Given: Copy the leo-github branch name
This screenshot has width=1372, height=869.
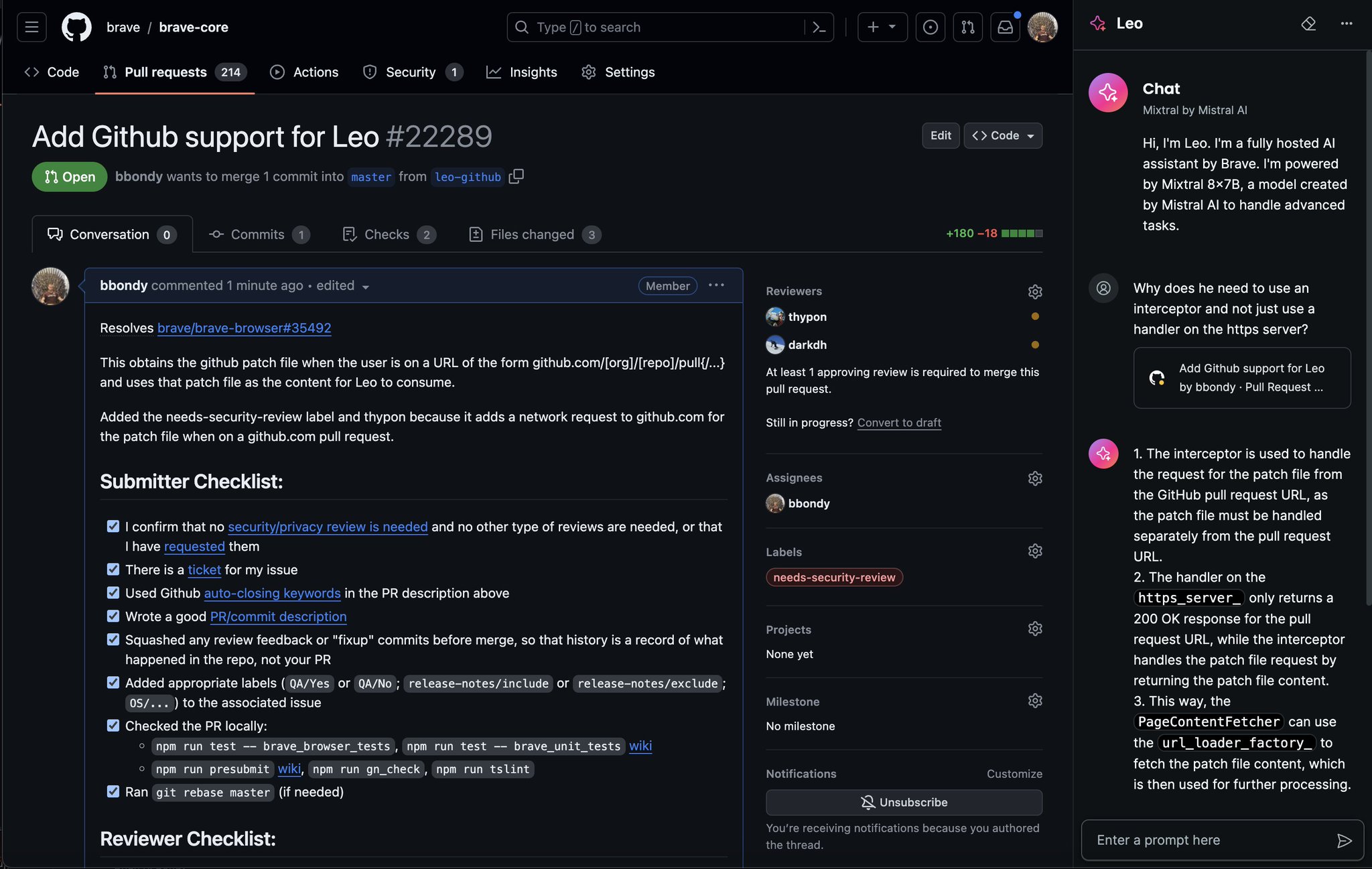Looking at the screenshot, I should coord(516,176).
